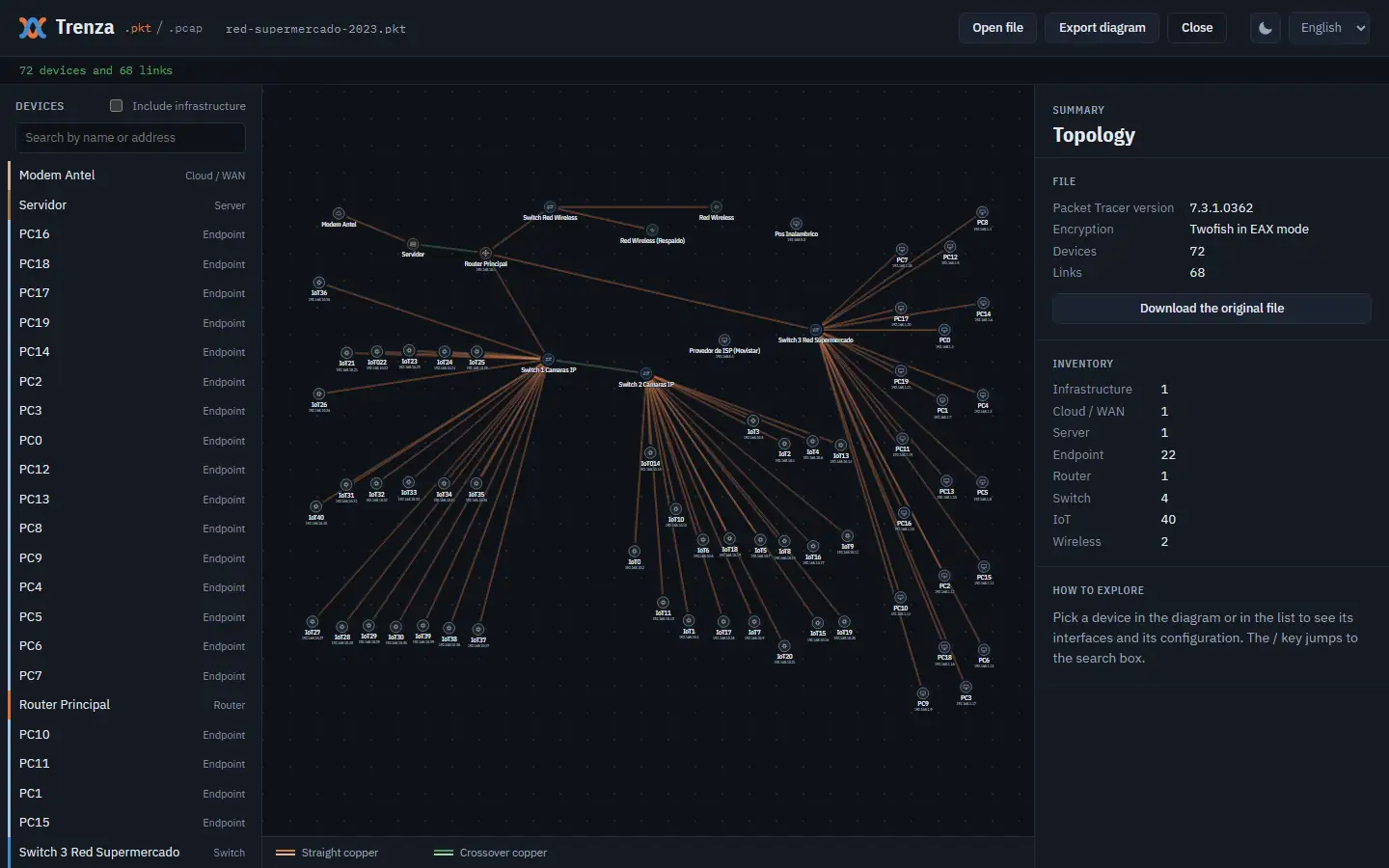
Task: Click the IoT014 node icon
Action: 650,453
